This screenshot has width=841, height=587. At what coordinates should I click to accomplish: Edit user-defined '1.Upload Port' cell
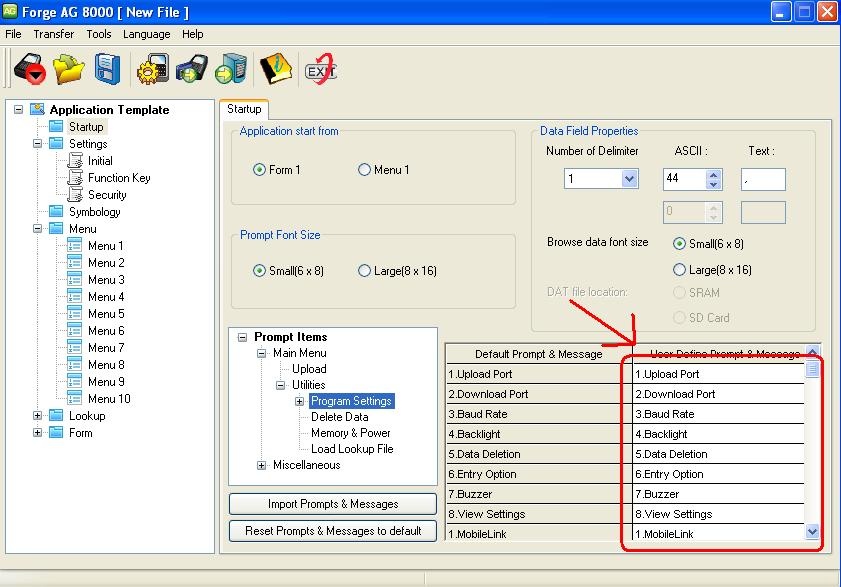point(719,374)
